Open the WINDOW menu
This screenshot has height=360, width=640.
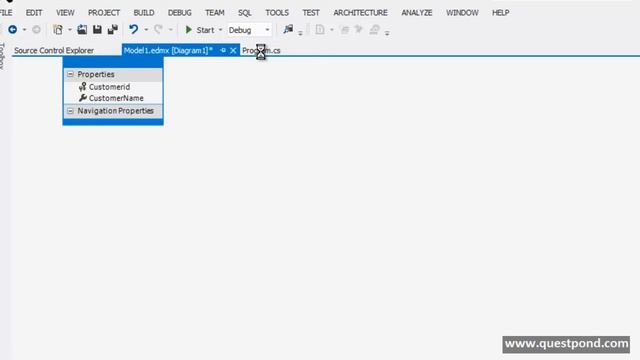coord(462,13)
